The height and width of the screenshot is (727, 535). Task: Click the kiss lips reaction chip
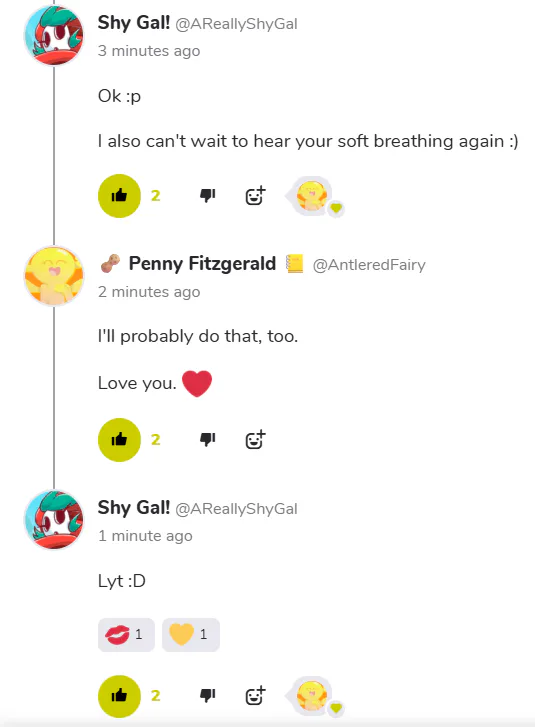click(x=126, y=634)
